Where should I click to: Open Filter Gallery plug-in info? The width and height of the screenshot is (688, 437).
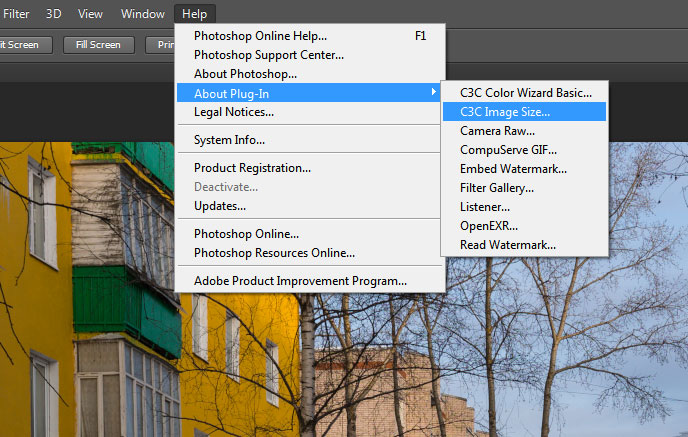click(x=525, y=188)
